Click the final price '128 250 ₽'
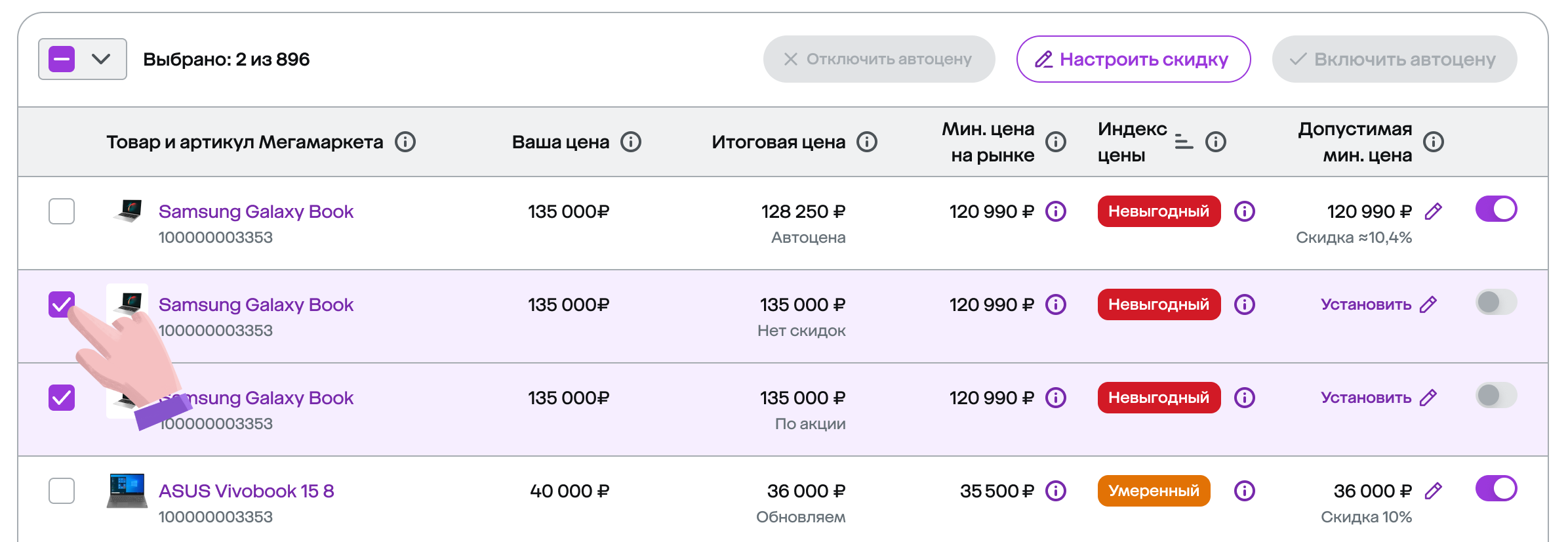The image size is (1568, 542). click(803, 211)
